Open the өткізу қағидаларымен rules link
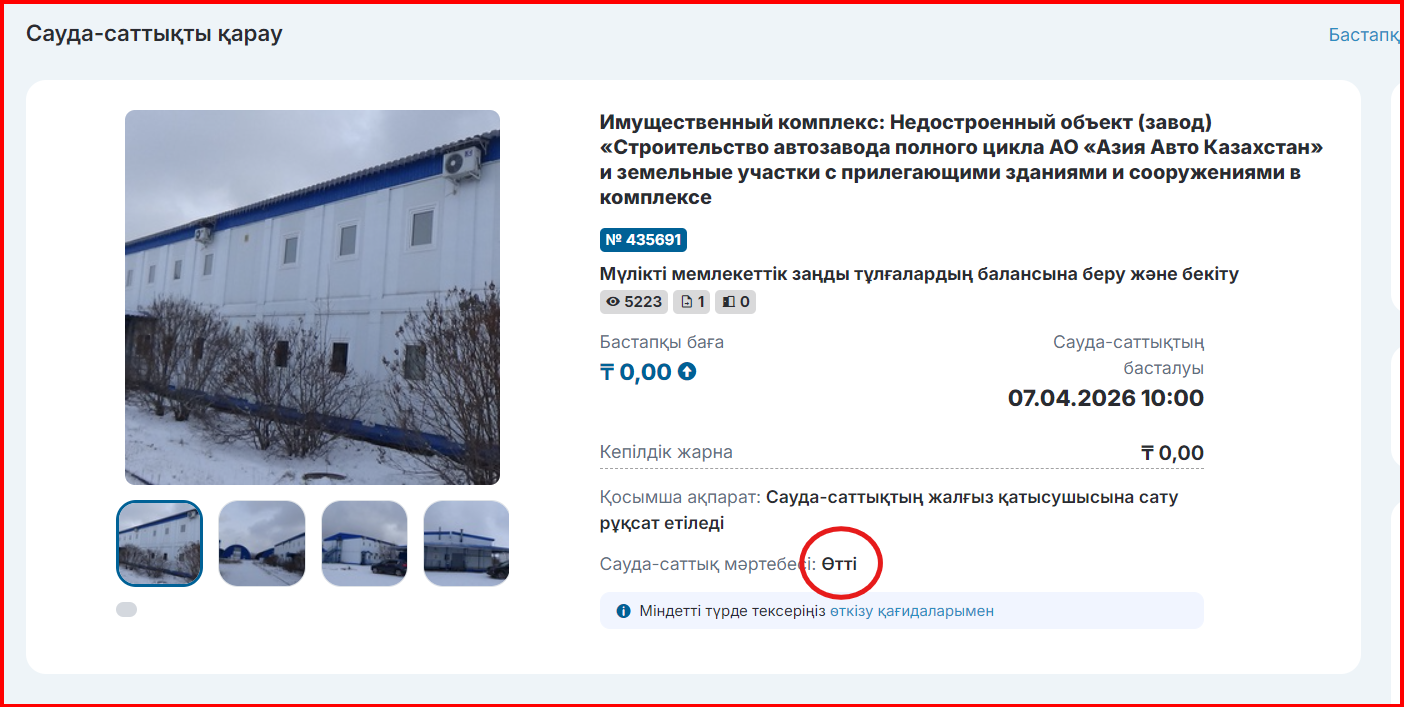 pos(912,611)
